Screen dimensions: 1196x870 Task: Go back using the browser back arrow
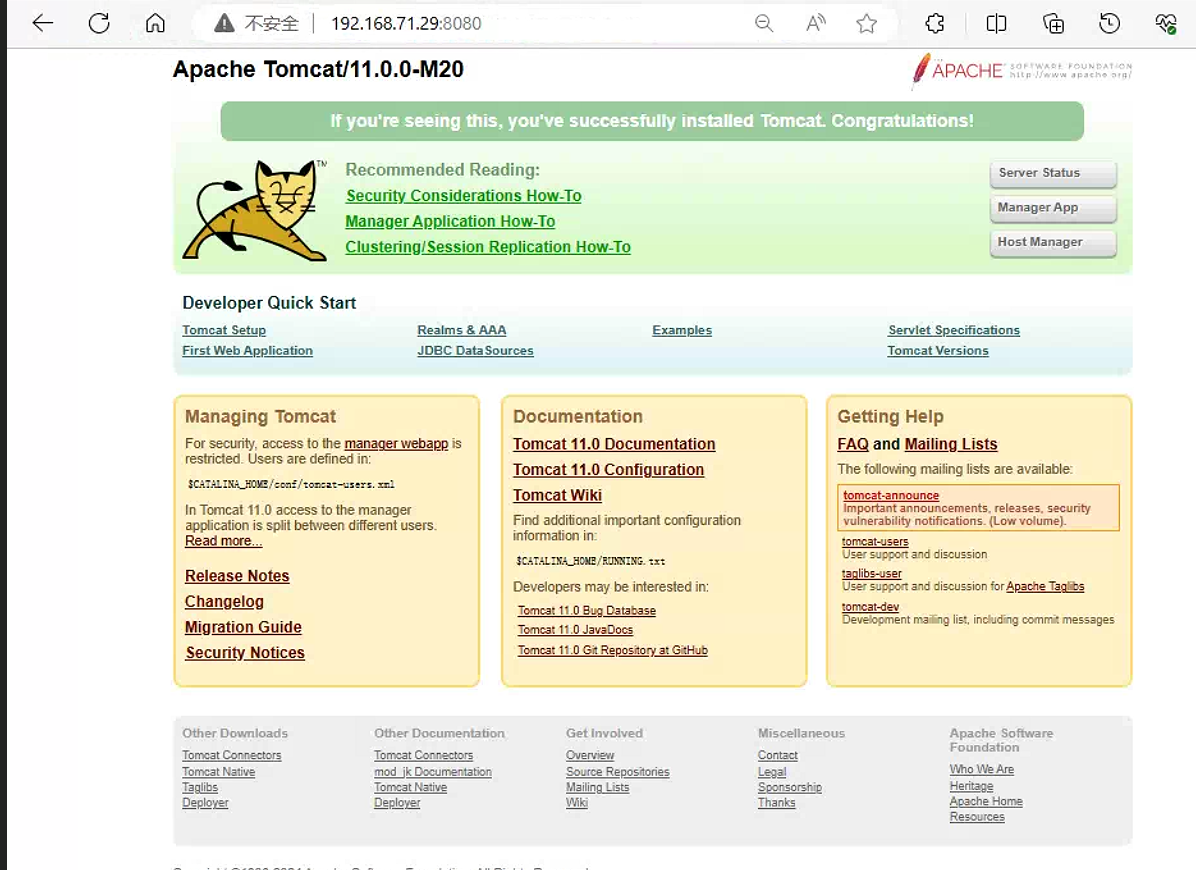(x=43, y=23)
